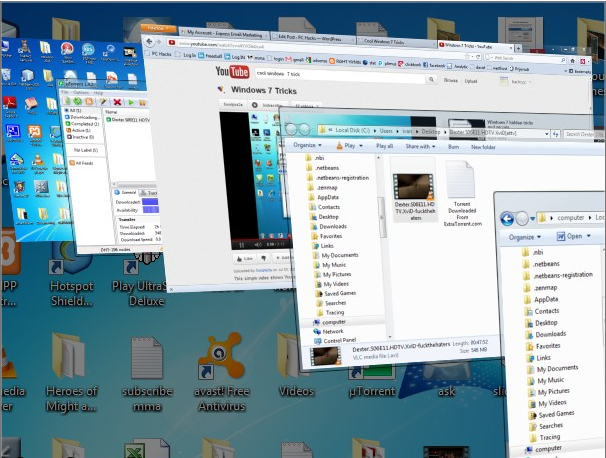The width and height of the screenshot is (606, 458).
Task: Click the VLC cone icon in rear desktop window
Action: pyautogui.click(x=38, y=161)
